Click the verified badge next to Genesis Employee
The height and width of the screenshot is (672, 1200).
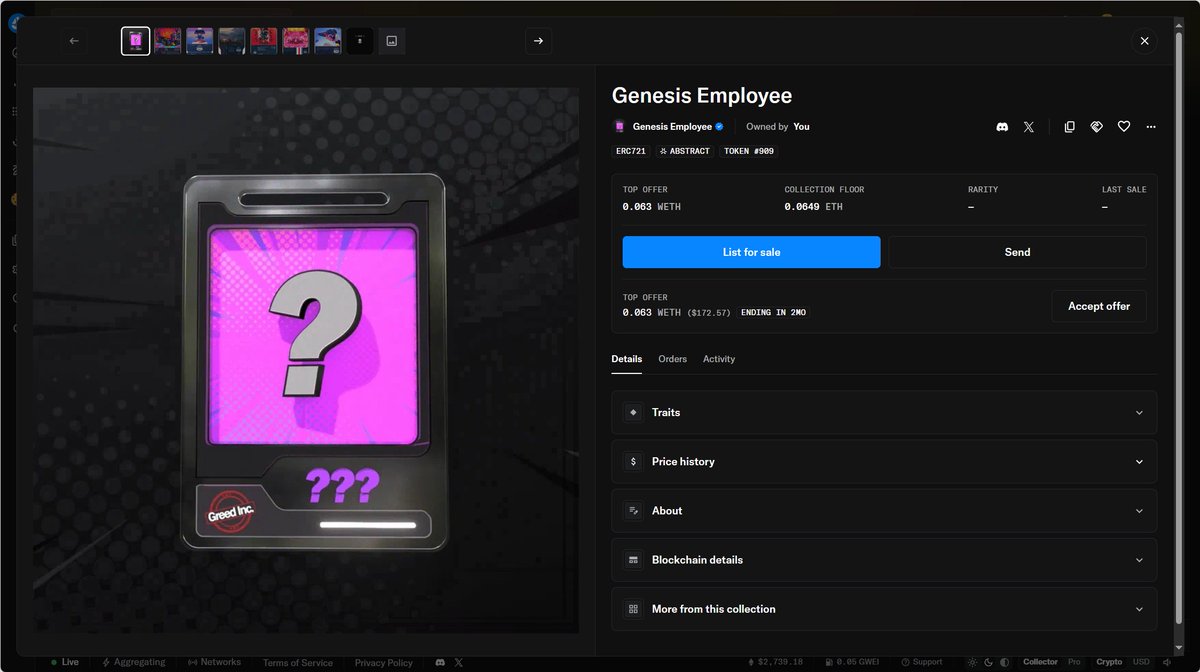click(x=720, y=127)
